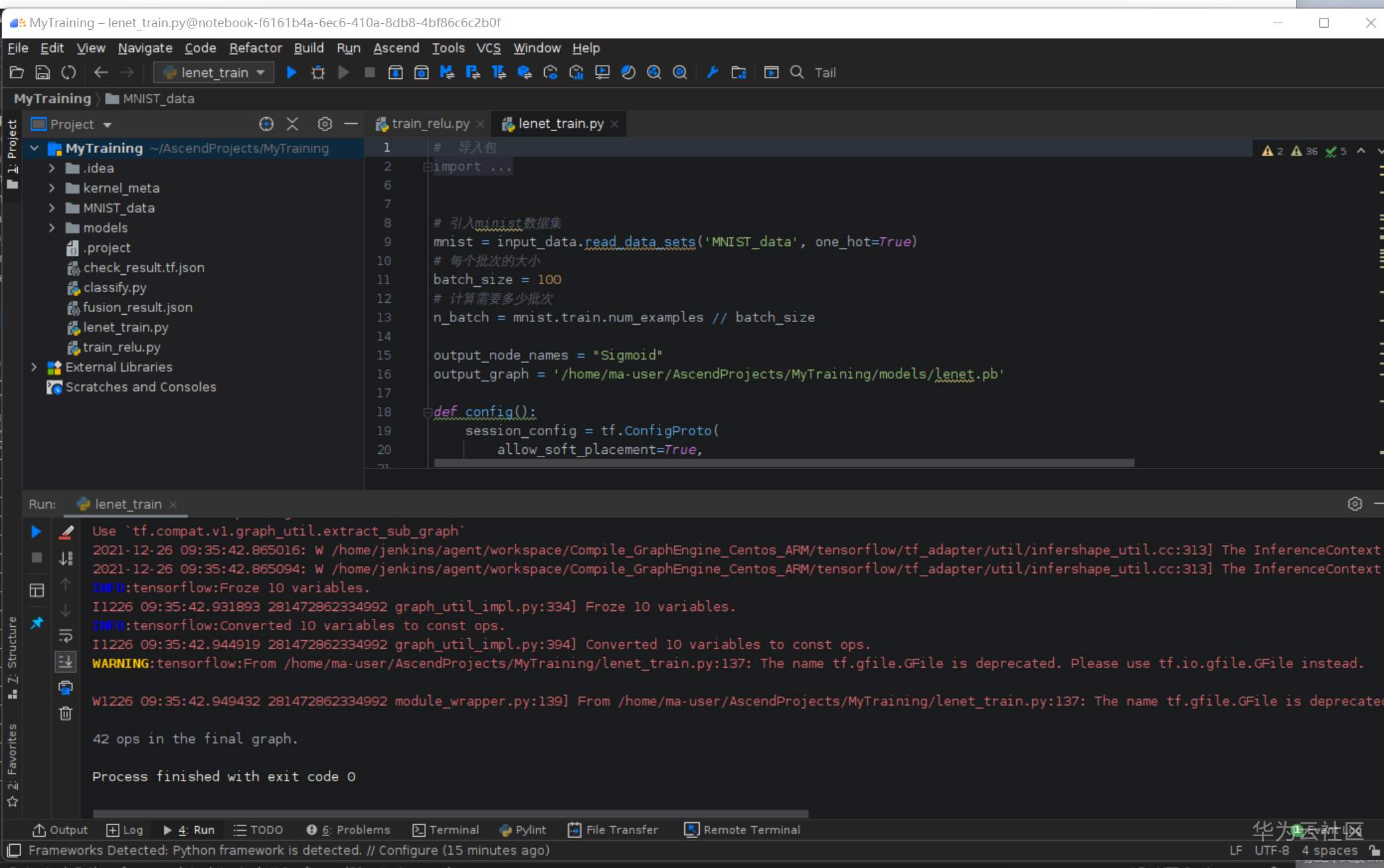Open the Remote Terminal tool window

pyautogui.click(x=742, y=830)
